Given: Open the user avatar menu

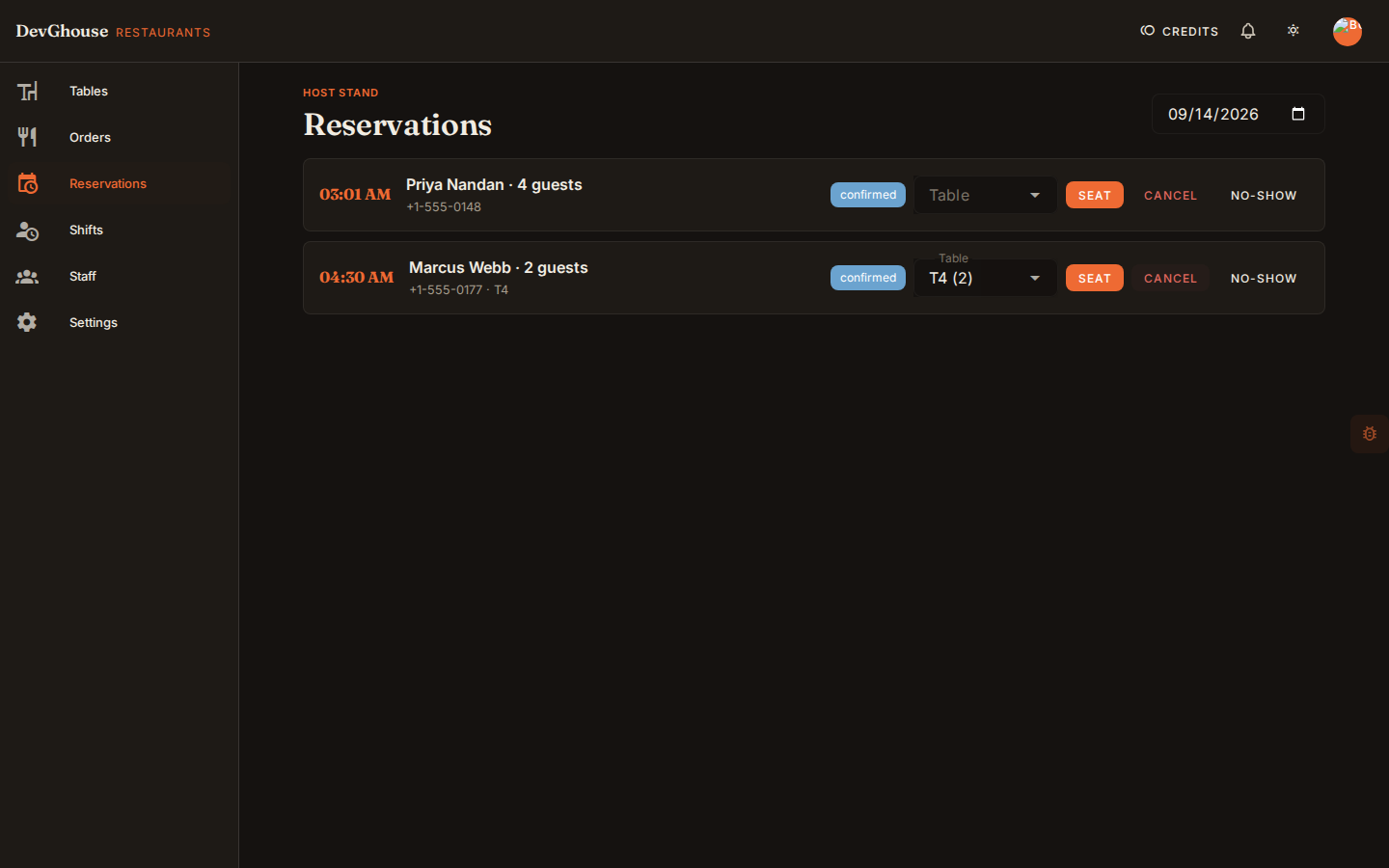Looking at the screenshot, I should (x=1348, y=31).
